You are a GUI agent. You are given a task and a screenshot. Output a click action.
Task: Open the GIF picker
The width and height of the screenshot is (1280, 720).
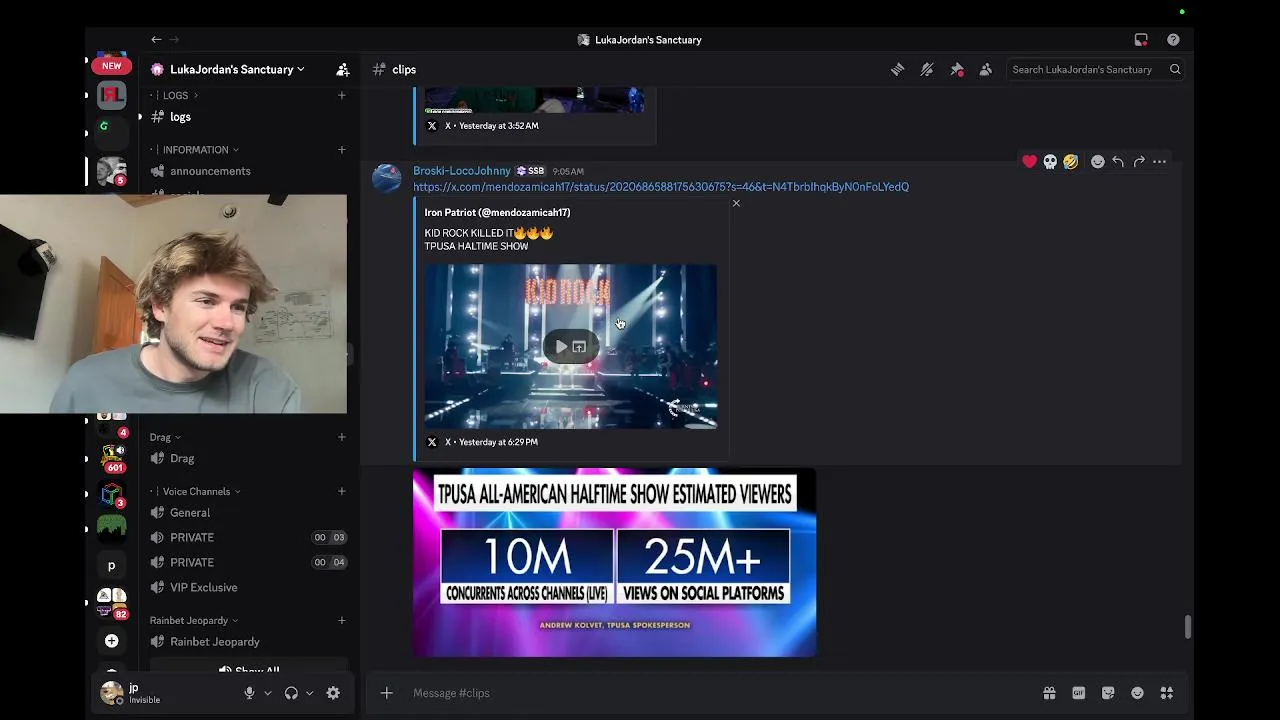click(1079, 693)
